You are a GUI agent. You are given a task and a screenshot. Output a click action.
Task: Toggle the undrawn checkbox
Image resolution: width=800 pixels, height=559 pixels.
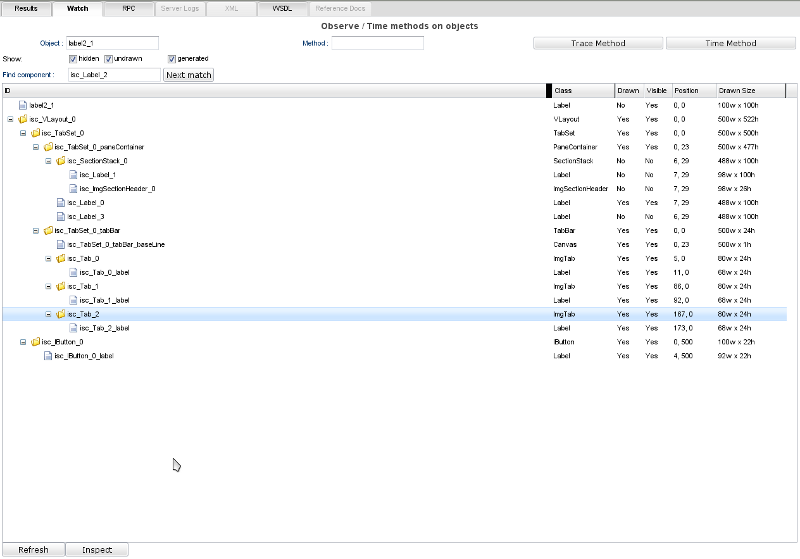click(109, 59)
